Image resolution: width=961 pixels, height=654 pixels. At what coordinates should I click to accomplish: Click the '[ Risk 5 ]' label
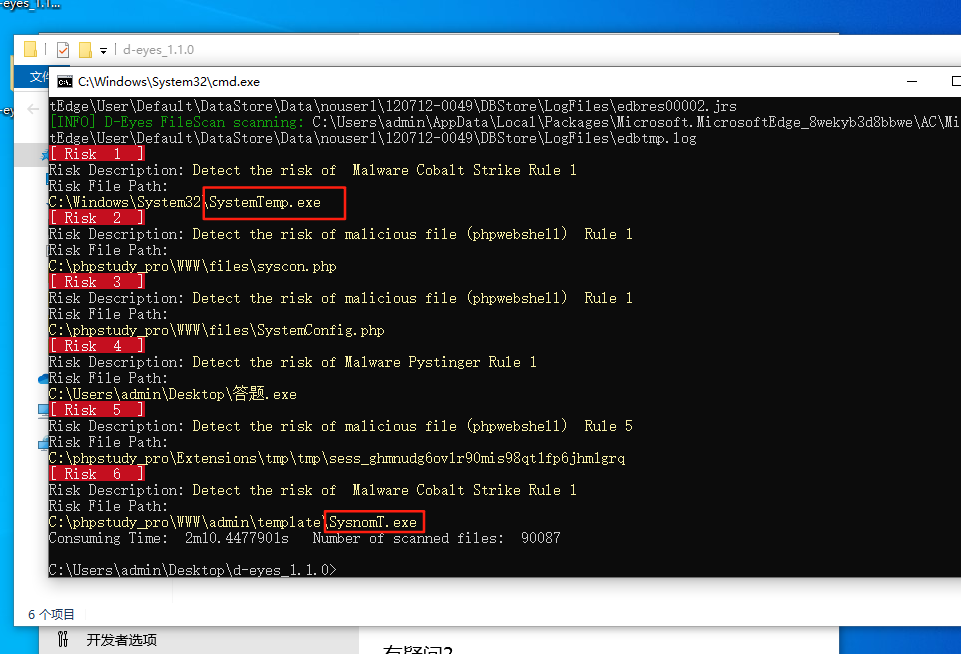tap(97, 409)
